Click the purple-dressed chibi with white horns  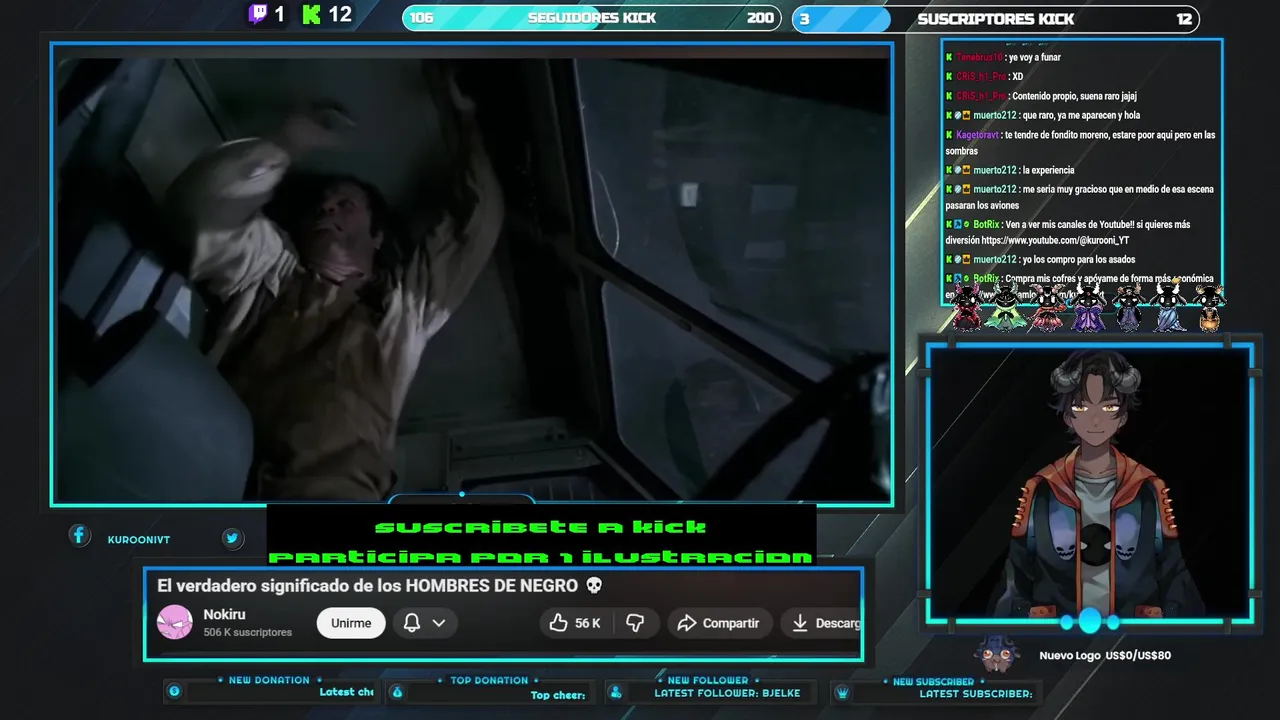(1088, 307)
